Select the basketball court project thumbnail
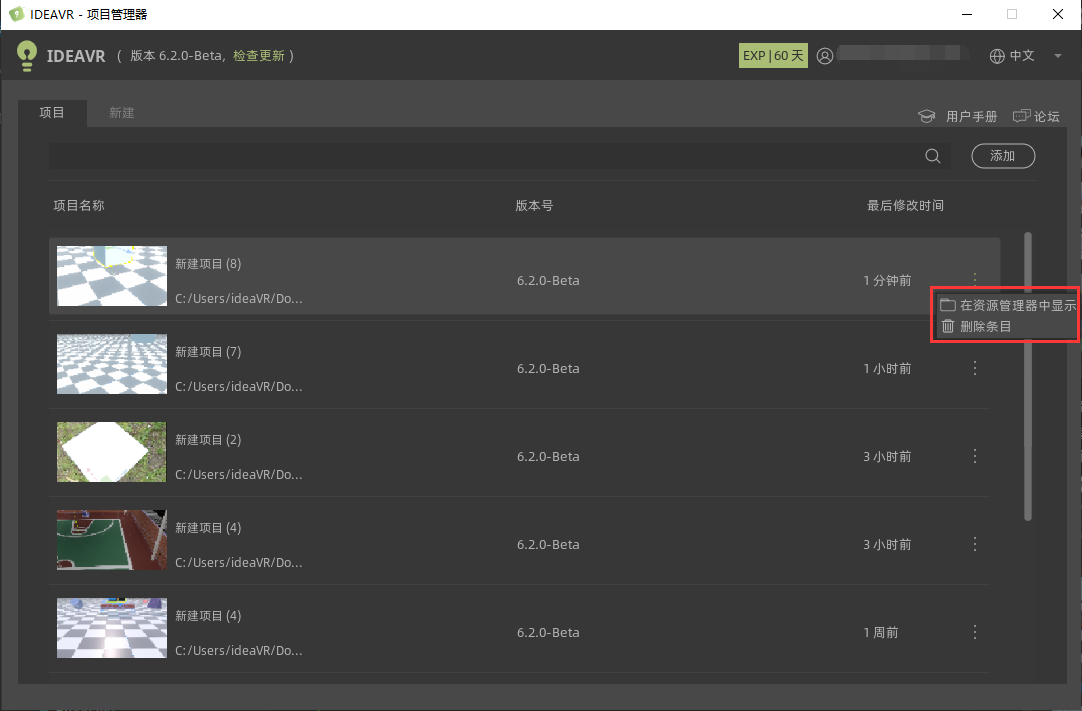1082x711 pixels. tap(112, 540)
